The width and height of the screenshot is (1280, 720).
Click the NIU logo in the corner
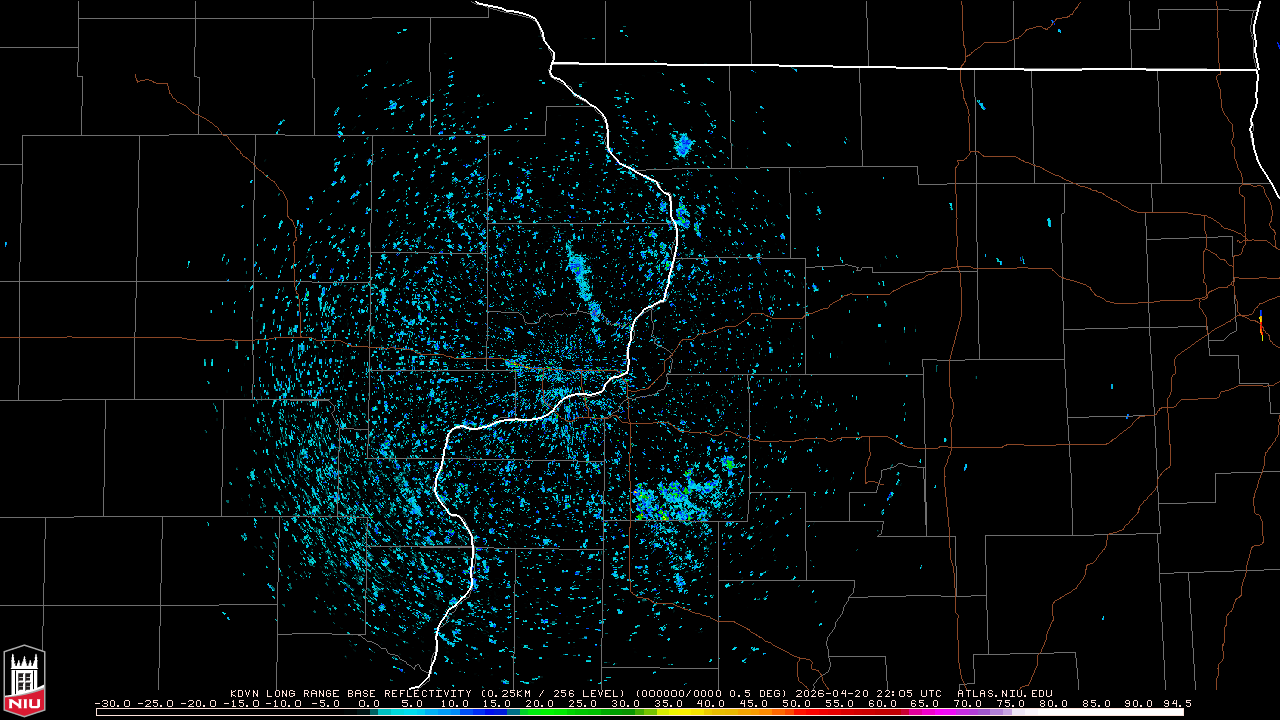point(24,681)
